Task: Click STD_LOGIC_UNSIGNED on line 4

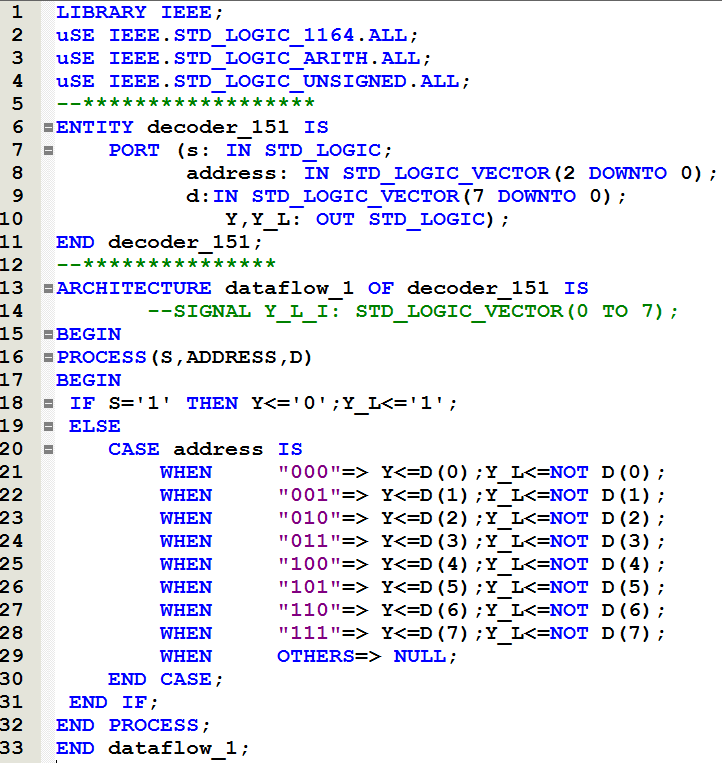Action: tap(290, 81)
